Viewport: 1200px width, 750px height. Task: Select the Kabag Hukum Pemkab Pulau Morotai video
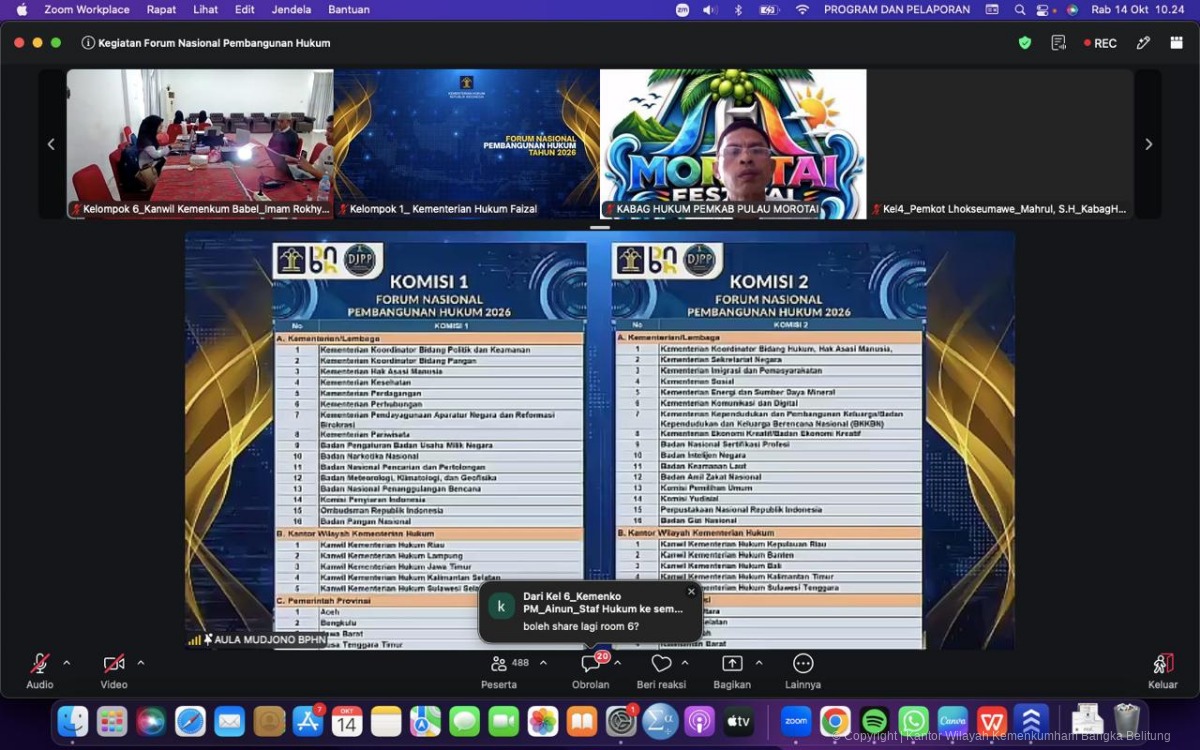pyautogui.click(x=733, y=144)
